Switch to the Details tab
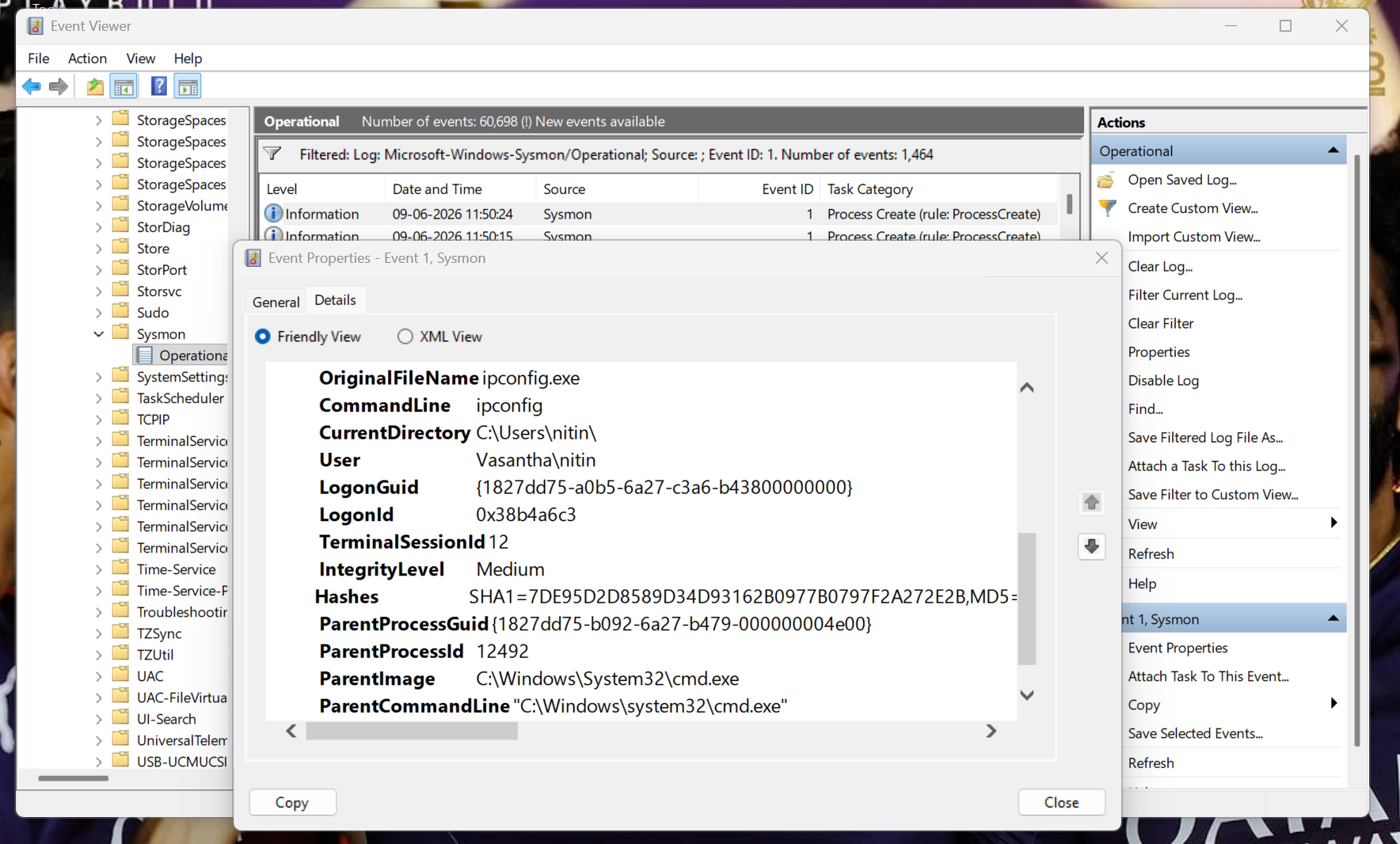Screen dimensions: 1400x844 335,300
